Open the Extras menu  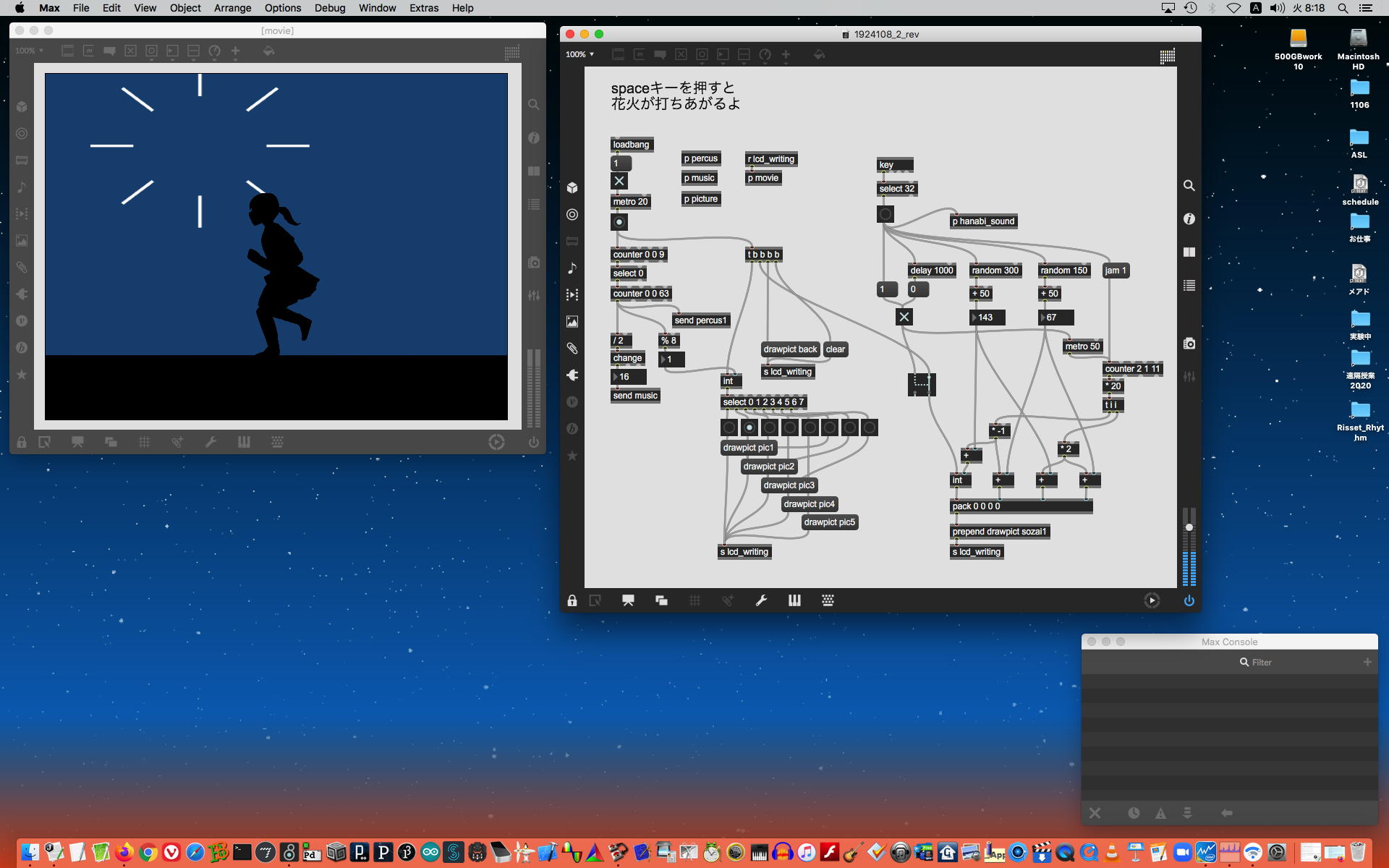coord(423,8)
